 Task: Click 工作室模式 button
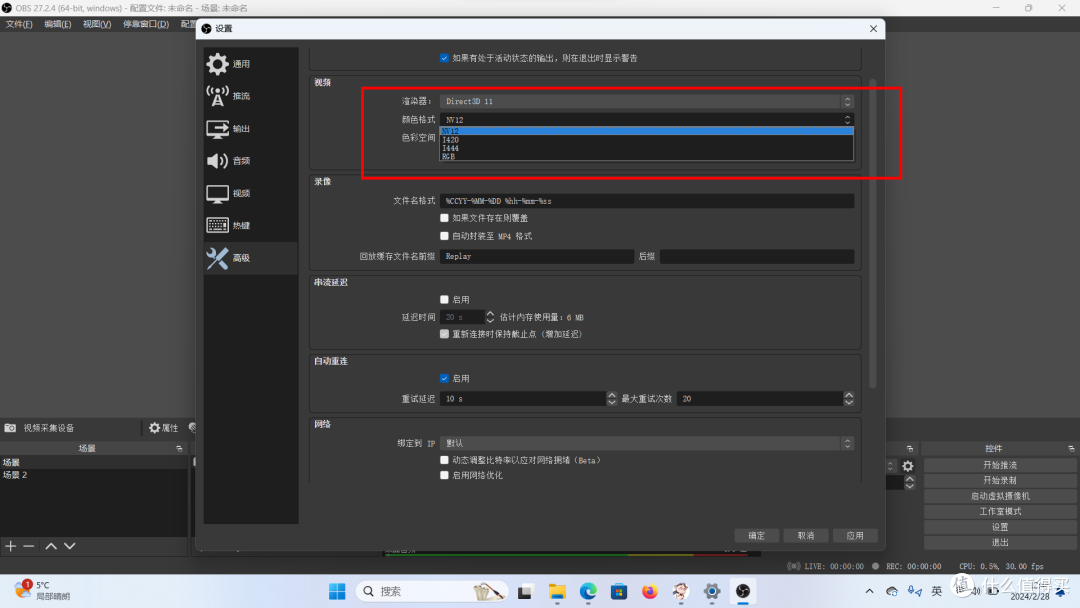click(x=1000, y=512)
